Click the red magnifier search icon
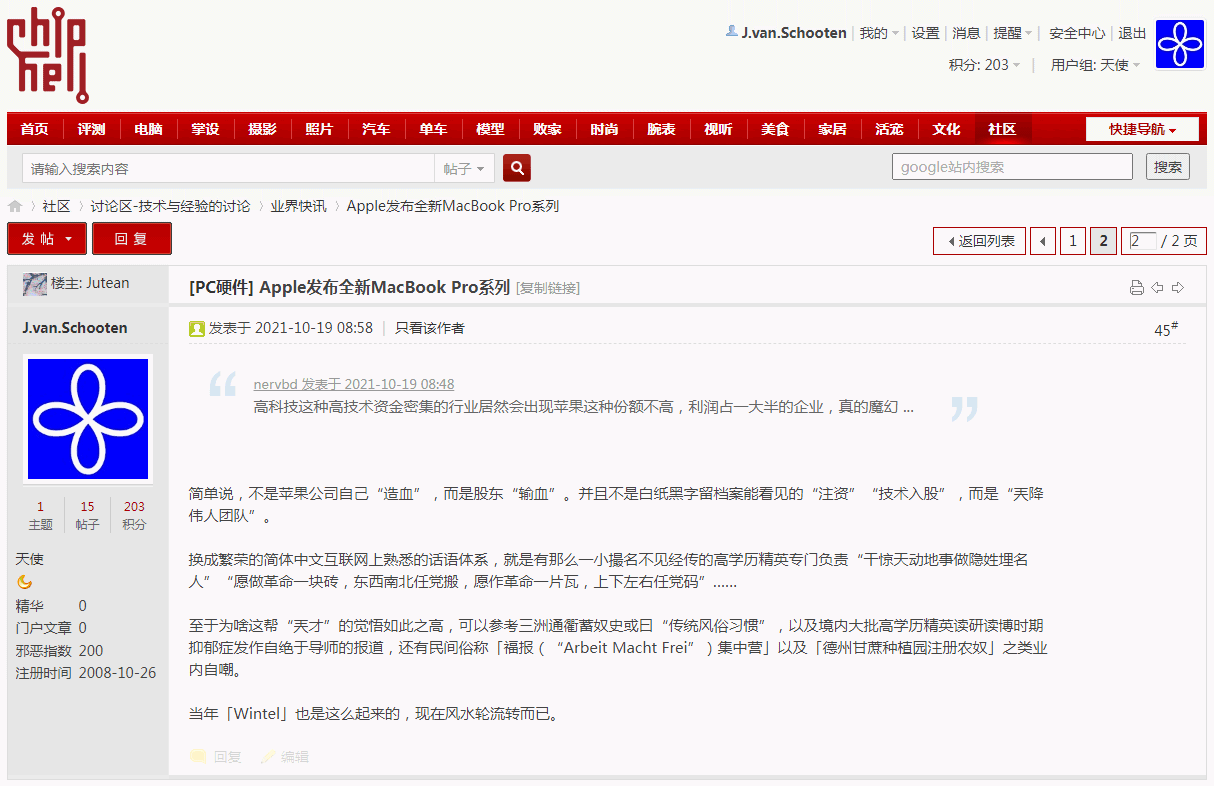Image resolution: width=1214 pixels, height=786 pixels. pos(517,168)
